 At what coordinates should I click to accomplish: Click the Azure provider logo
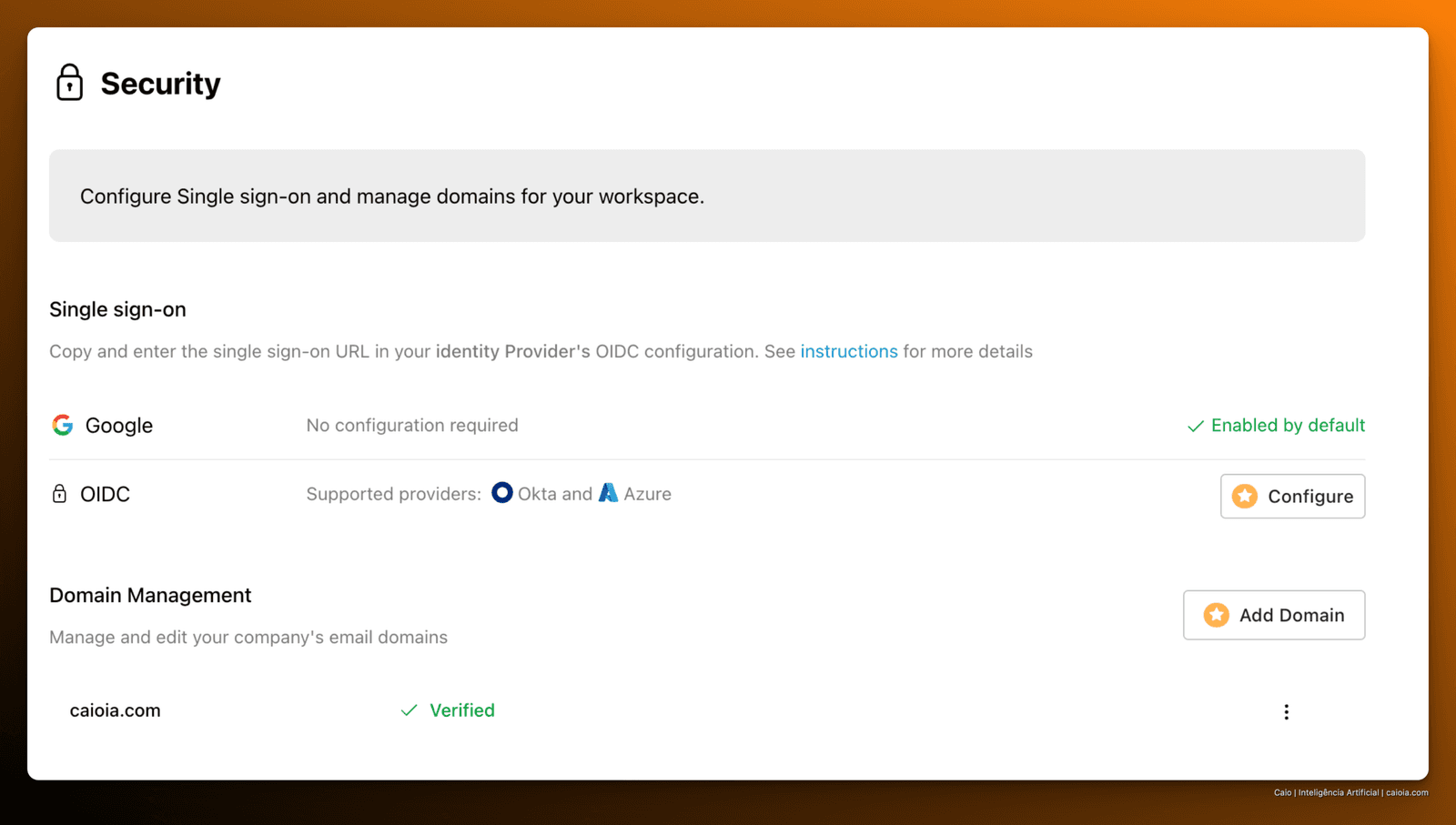(x=608, y=493)
